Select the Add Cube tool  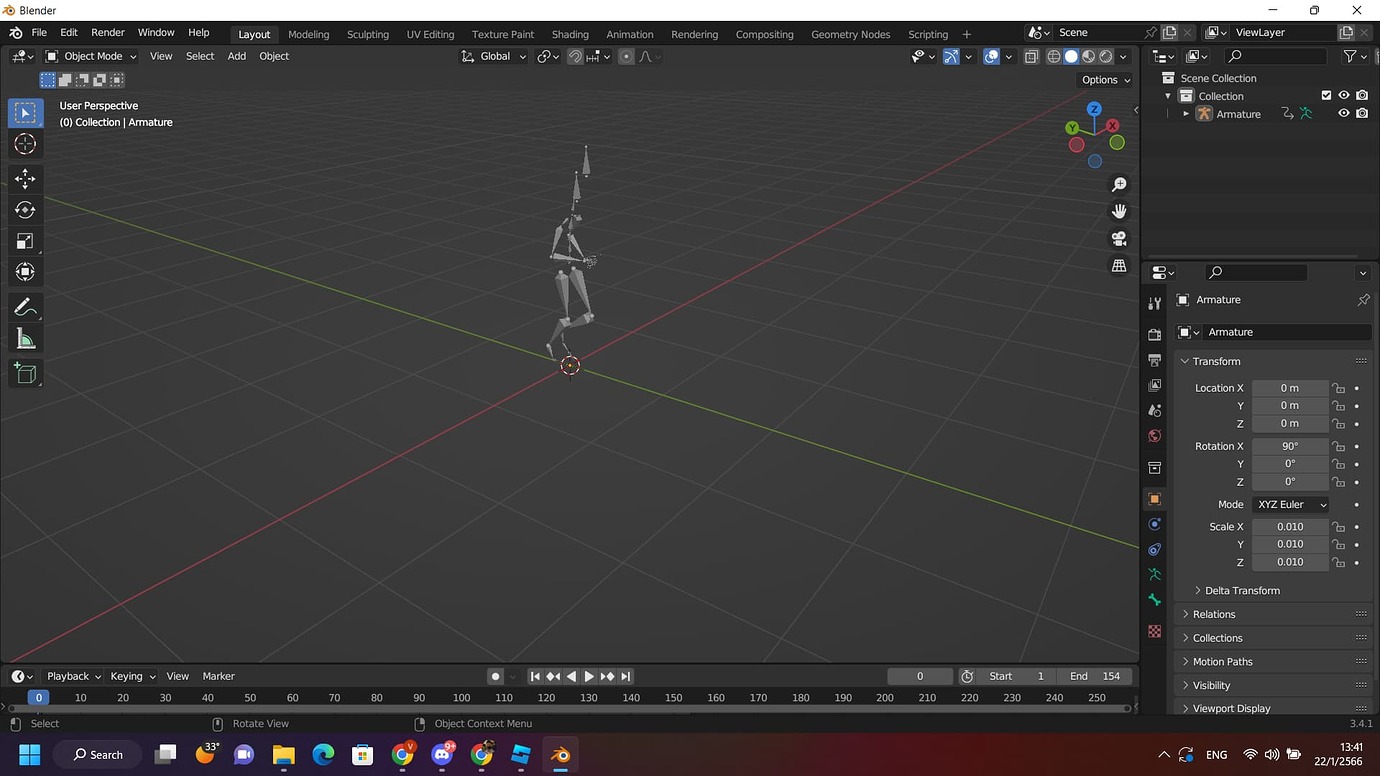[25, 374]
